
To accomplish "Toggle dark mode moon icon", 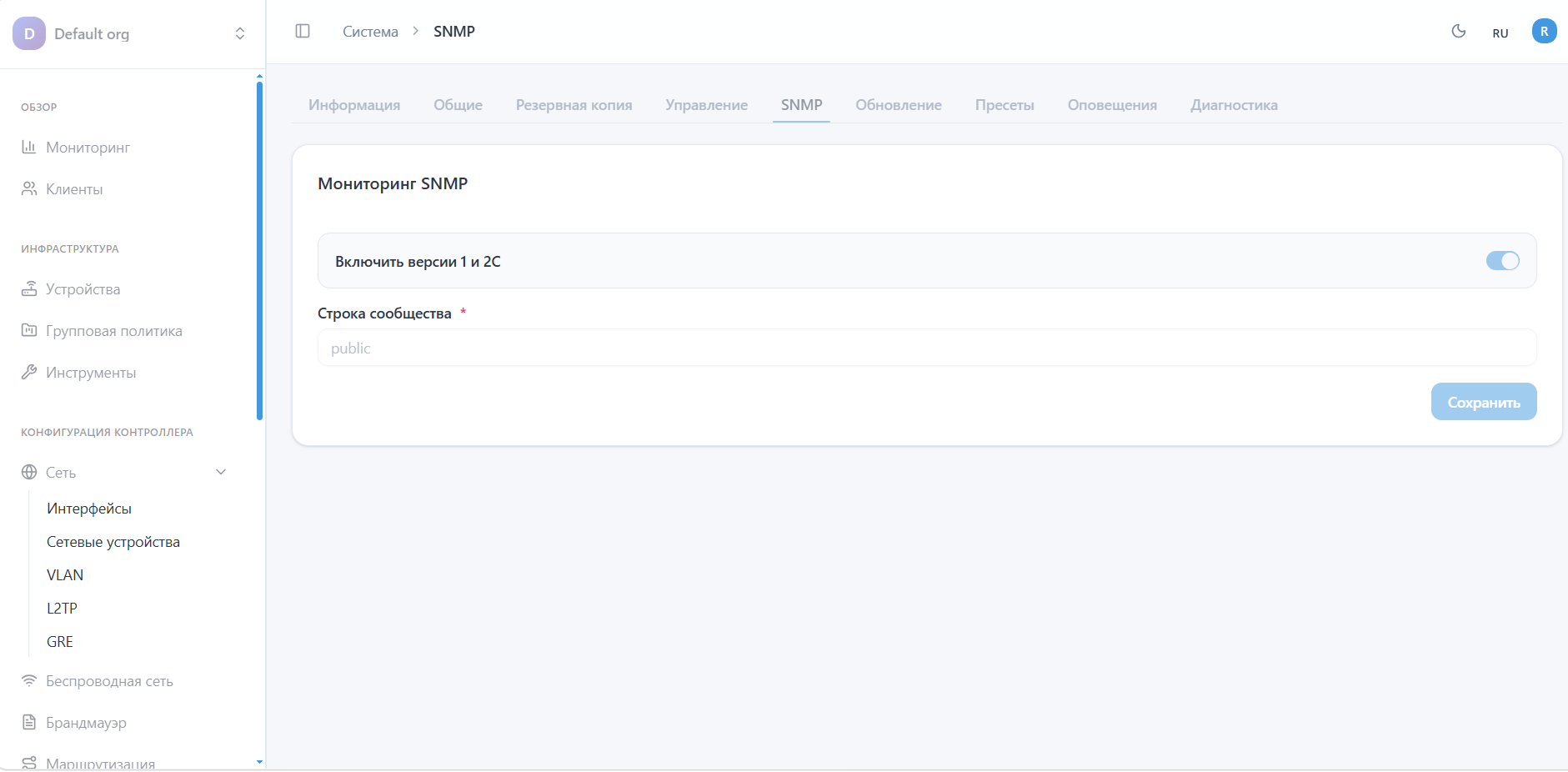I will pyautogui.click(x=1458, y=32).
